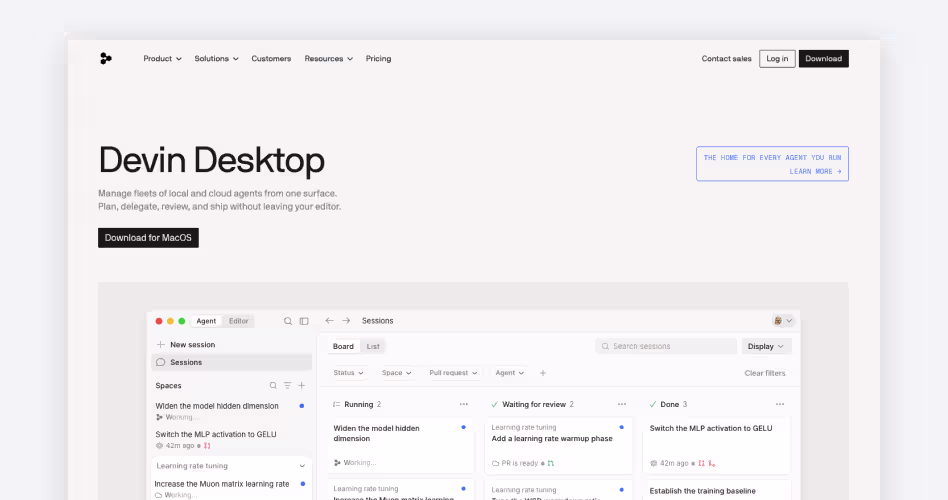The image size is (948, 500).
Task: Click the red pull request icon on Switch the MLP activation card
Action: tap(701, 463)
